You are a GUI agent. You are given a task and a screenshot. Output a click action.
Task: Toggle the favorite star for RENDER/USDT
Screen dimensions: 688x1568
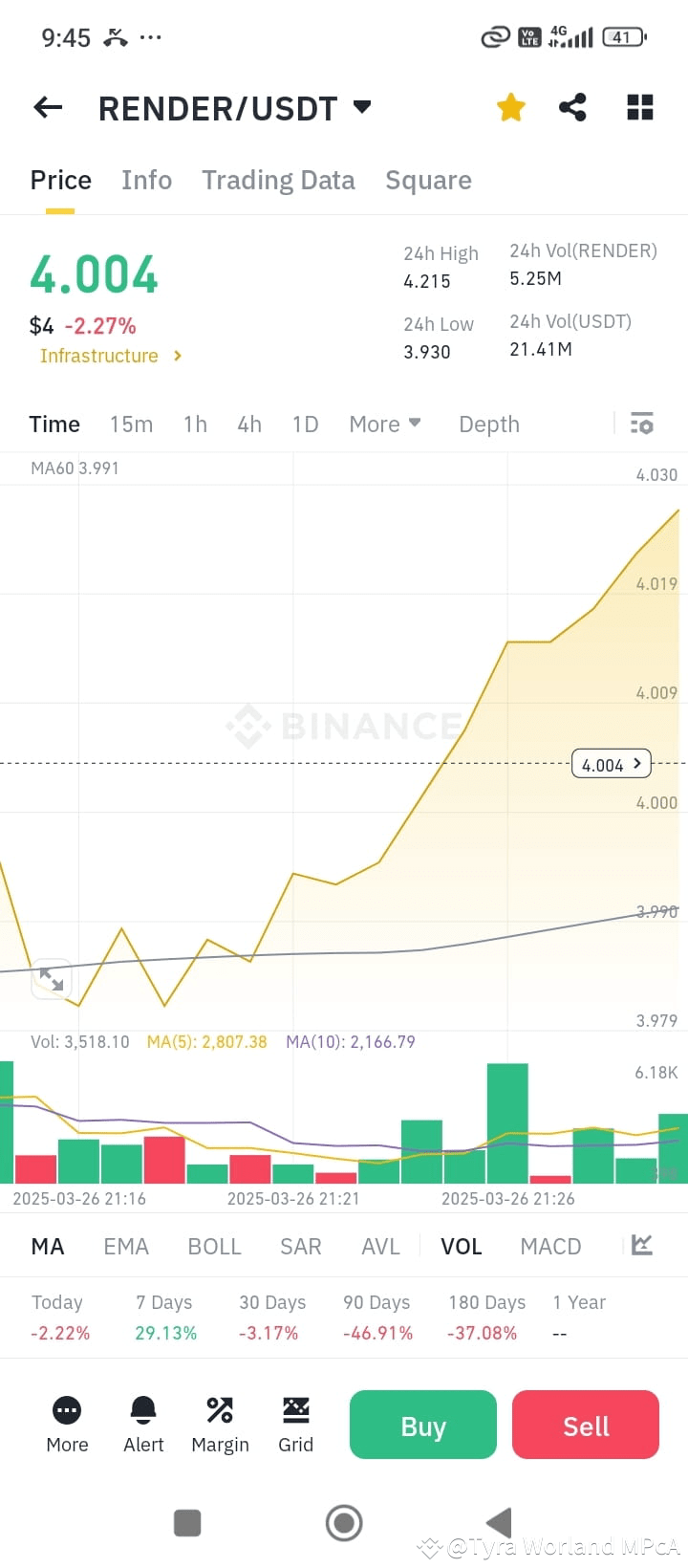[510, 107]
